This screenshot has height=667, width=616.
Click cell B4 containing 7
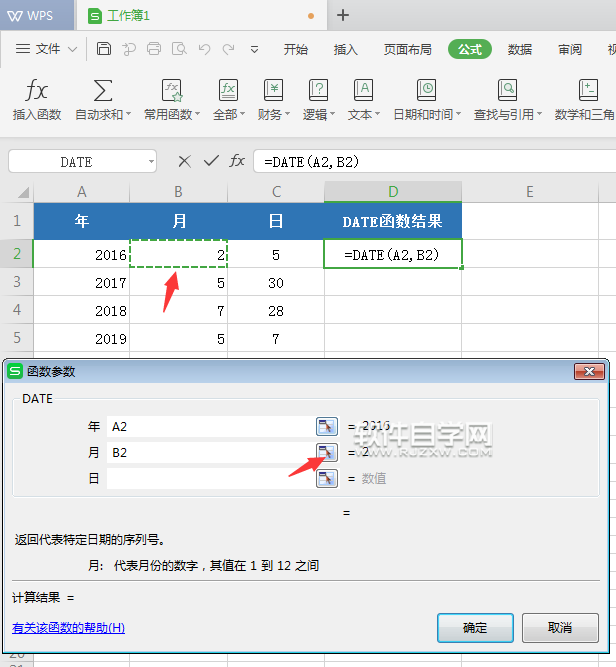178,310
